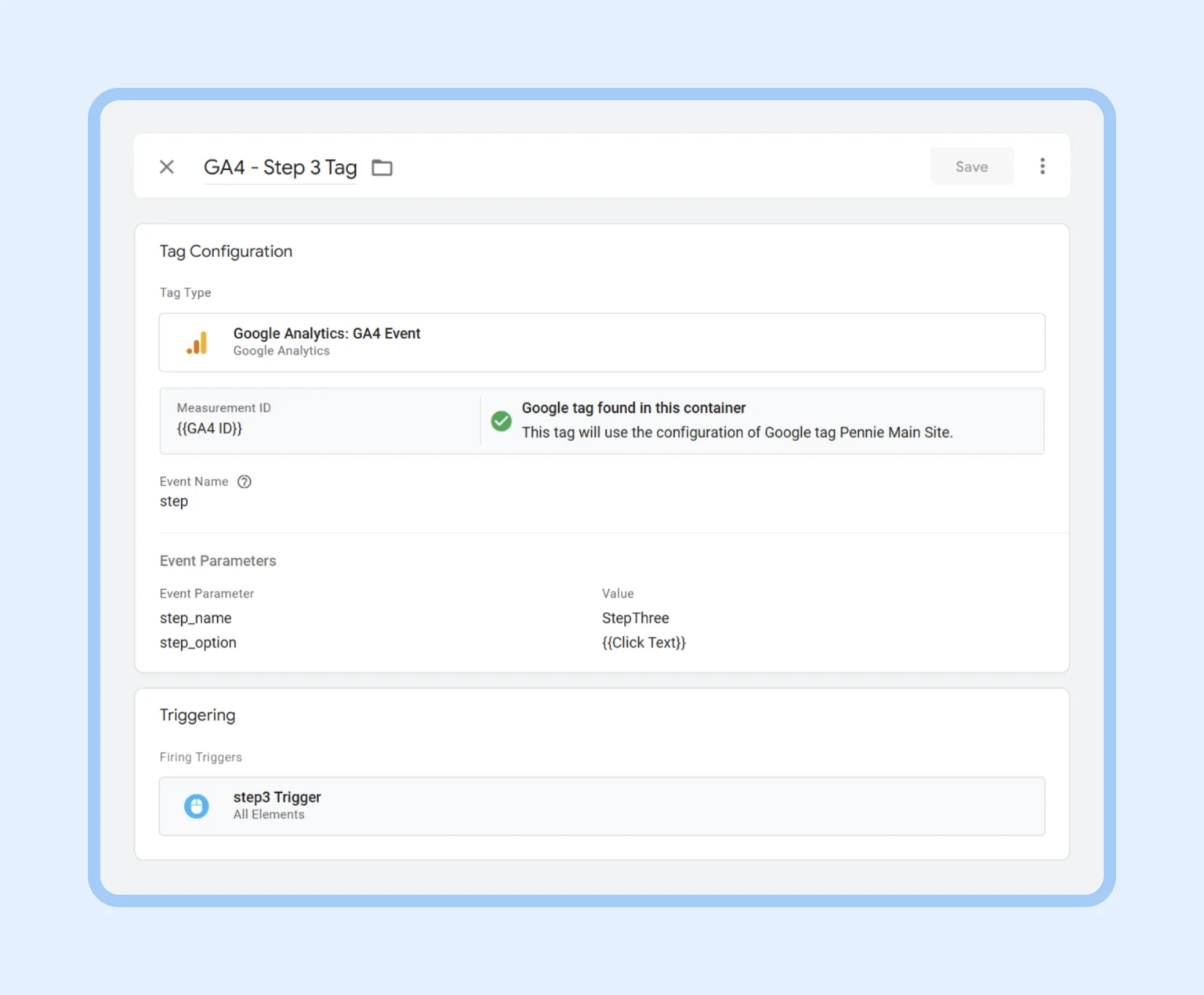Open the folder icon beside the tag name
Viewport: 1204px width, 995px height.
pyautogui.click(x=383, y=167)
